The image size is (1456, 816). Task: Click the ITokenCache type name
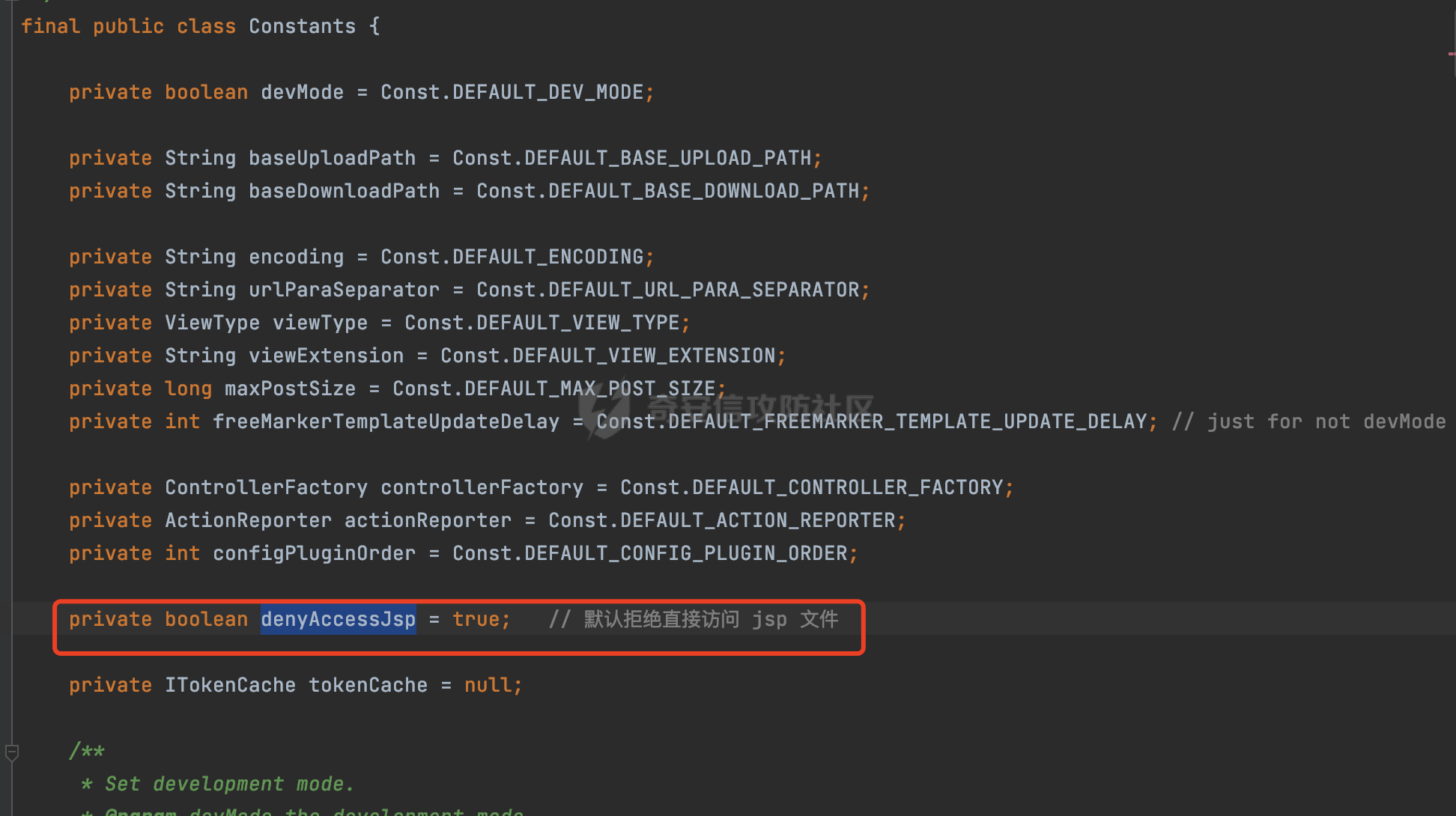click(x=230, y=685)
